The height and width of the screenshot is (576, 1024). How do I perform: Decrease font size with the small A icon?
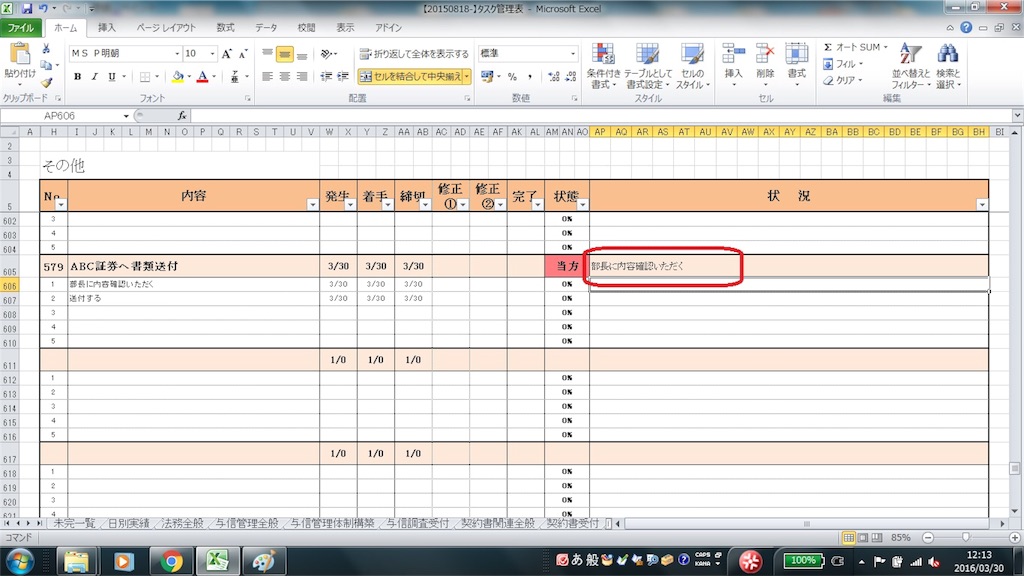coord(243,54)
